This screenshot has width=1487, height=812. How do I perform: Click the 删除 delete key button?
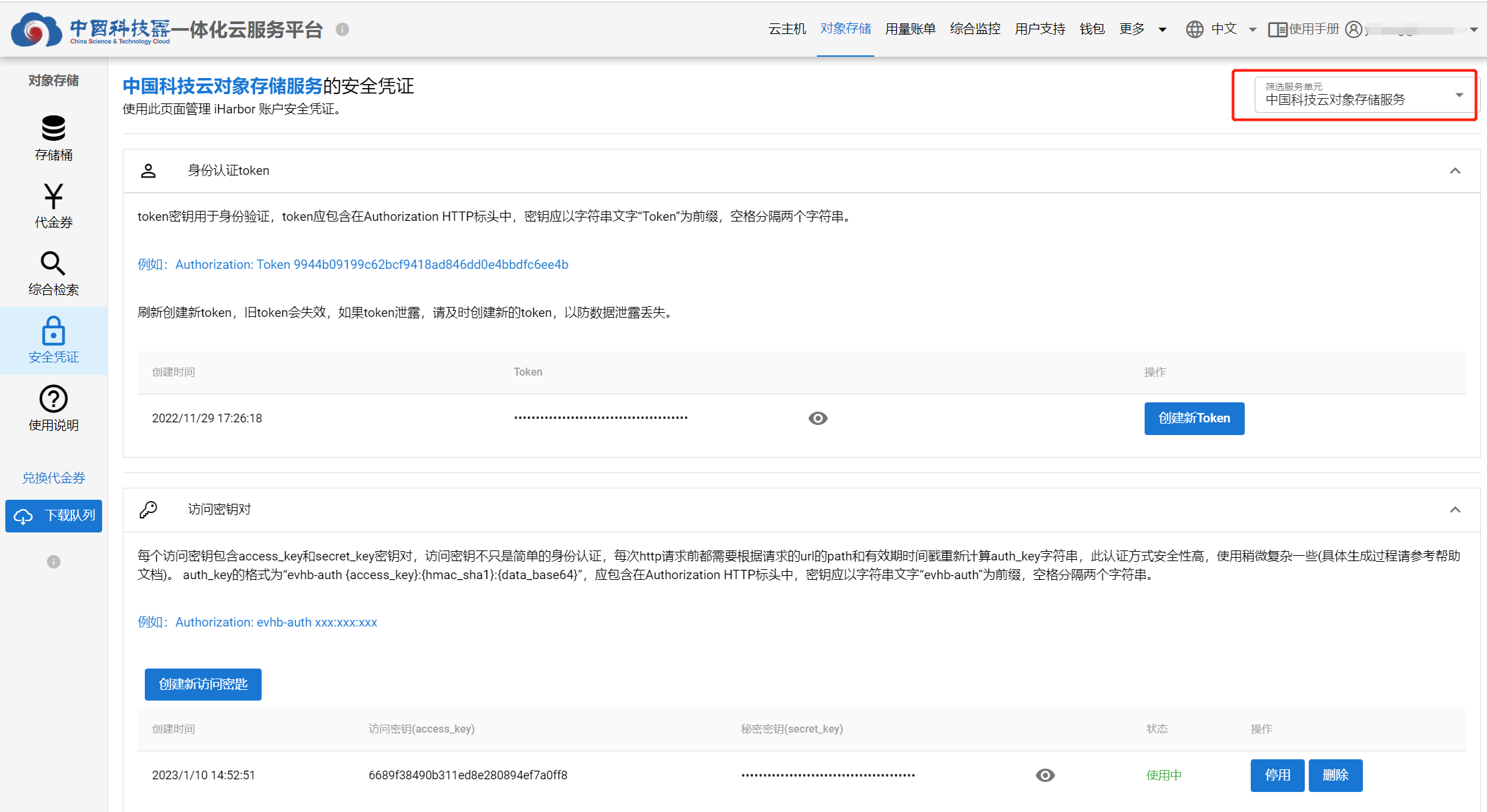[1335, 775]
